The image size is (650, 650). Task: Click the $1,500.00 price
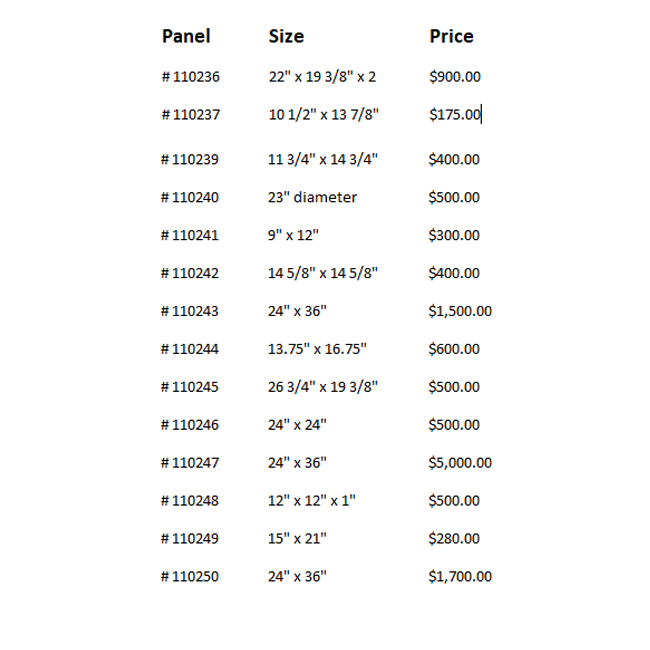tap(459, 311)
